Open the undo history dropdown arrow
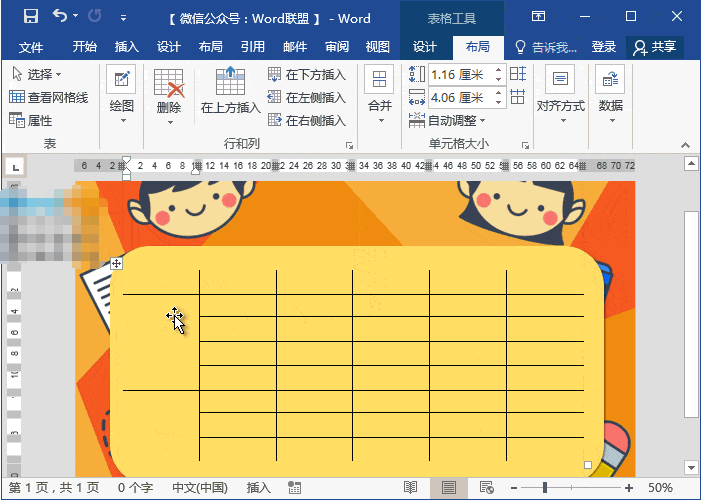This screenshot has width=701, height=501. (x=76, y=16)
